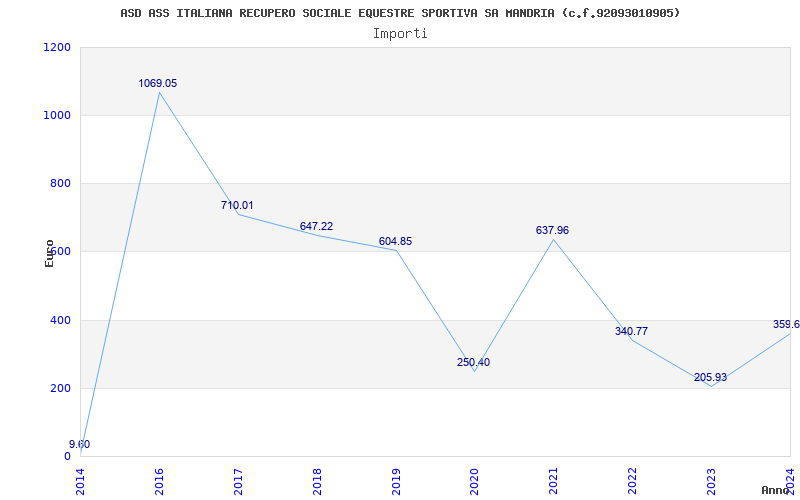This screenshot has width=800, height=500.
Task: Click the 2019 x-axis label
Action: (396, 482)
